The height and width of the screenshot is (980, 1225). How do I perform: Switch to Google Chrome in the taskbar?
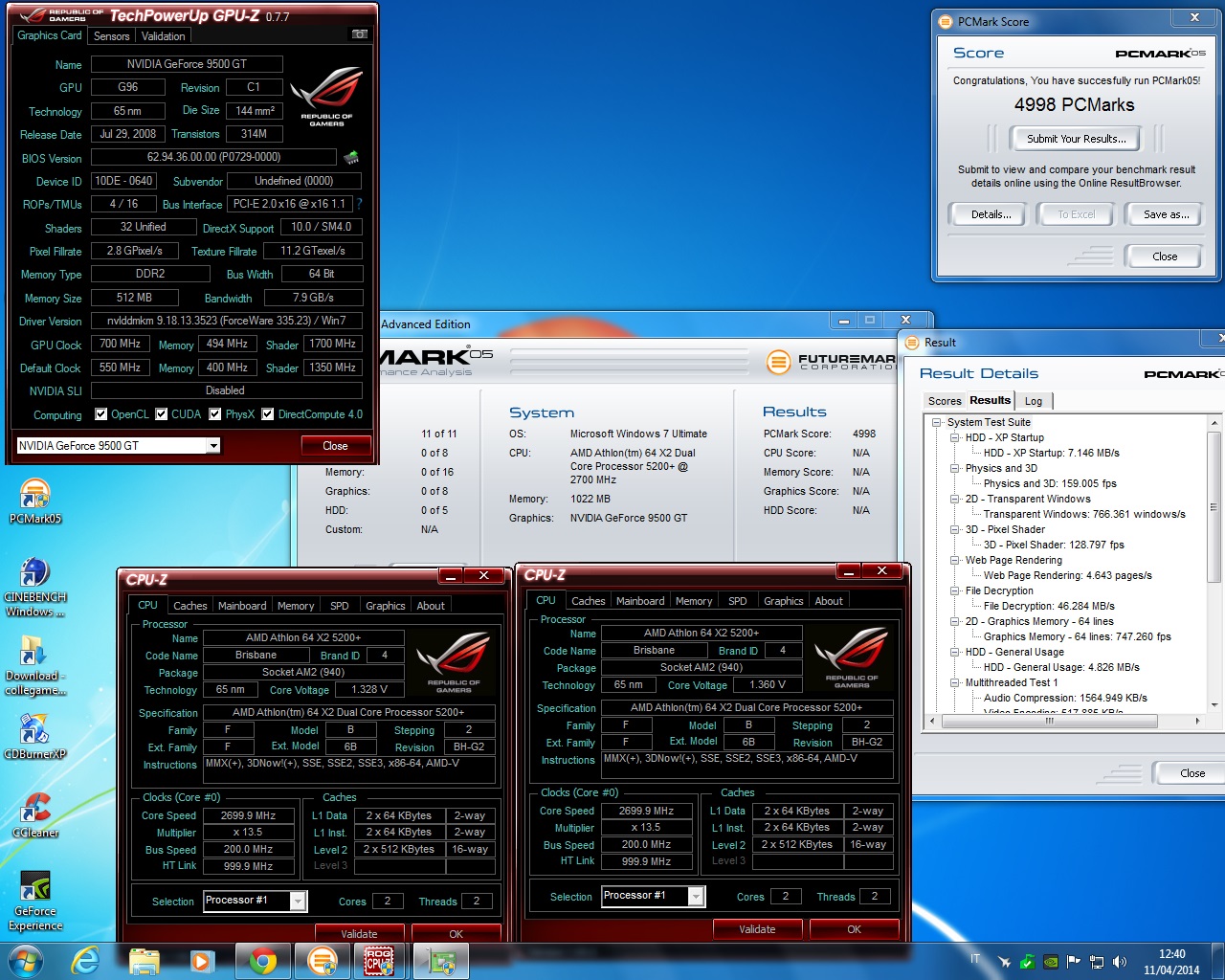[263, 961]
